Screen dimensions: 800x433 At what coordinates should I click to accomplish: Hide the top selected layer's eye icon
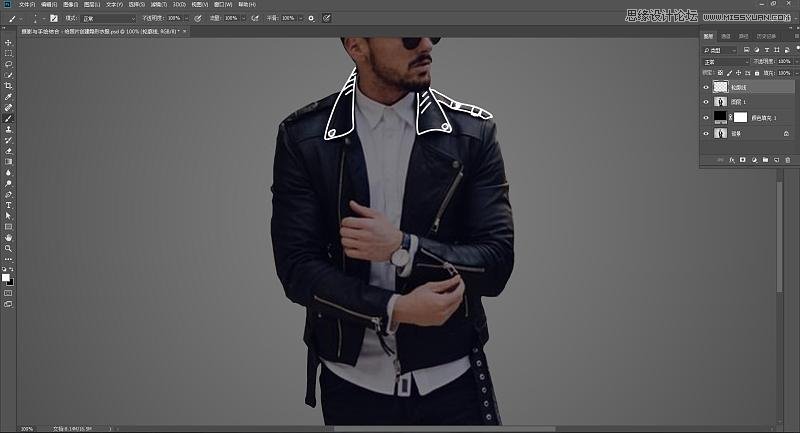706,87
